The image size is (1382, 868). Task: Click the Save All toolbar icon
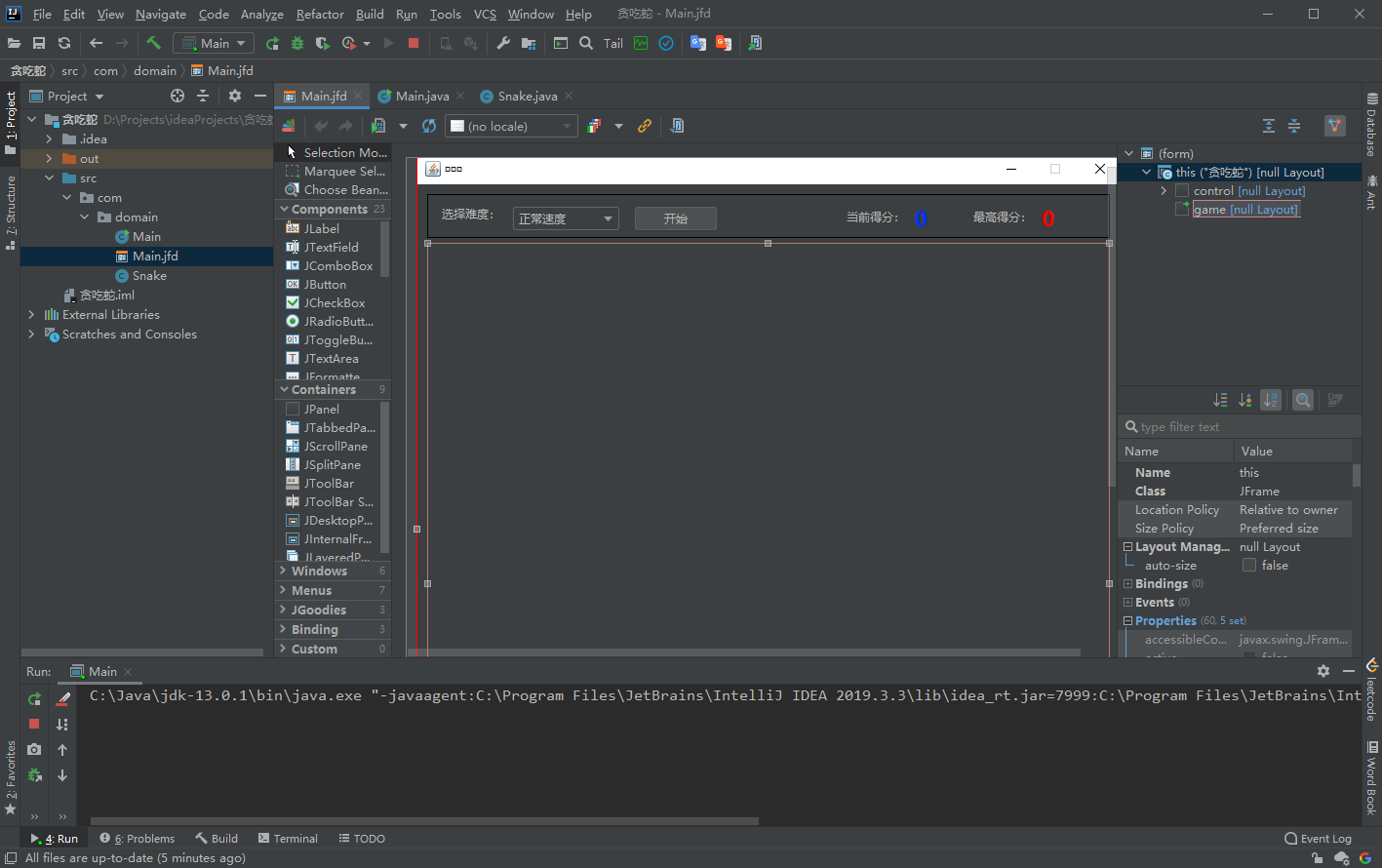point(39,43)
